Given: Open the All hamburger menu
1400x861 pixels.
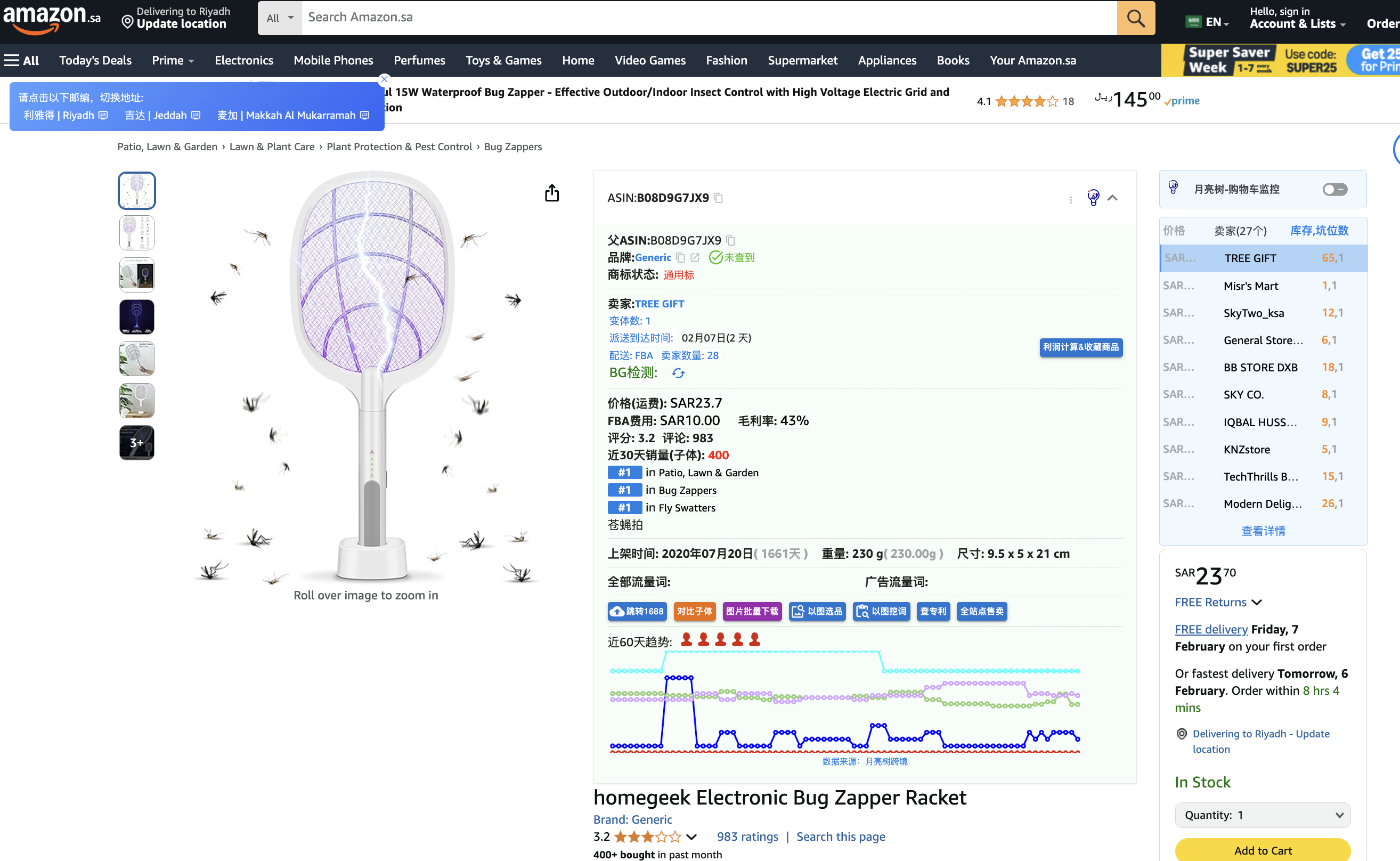Looking at the screenshot, I should (x=22, y=60).
